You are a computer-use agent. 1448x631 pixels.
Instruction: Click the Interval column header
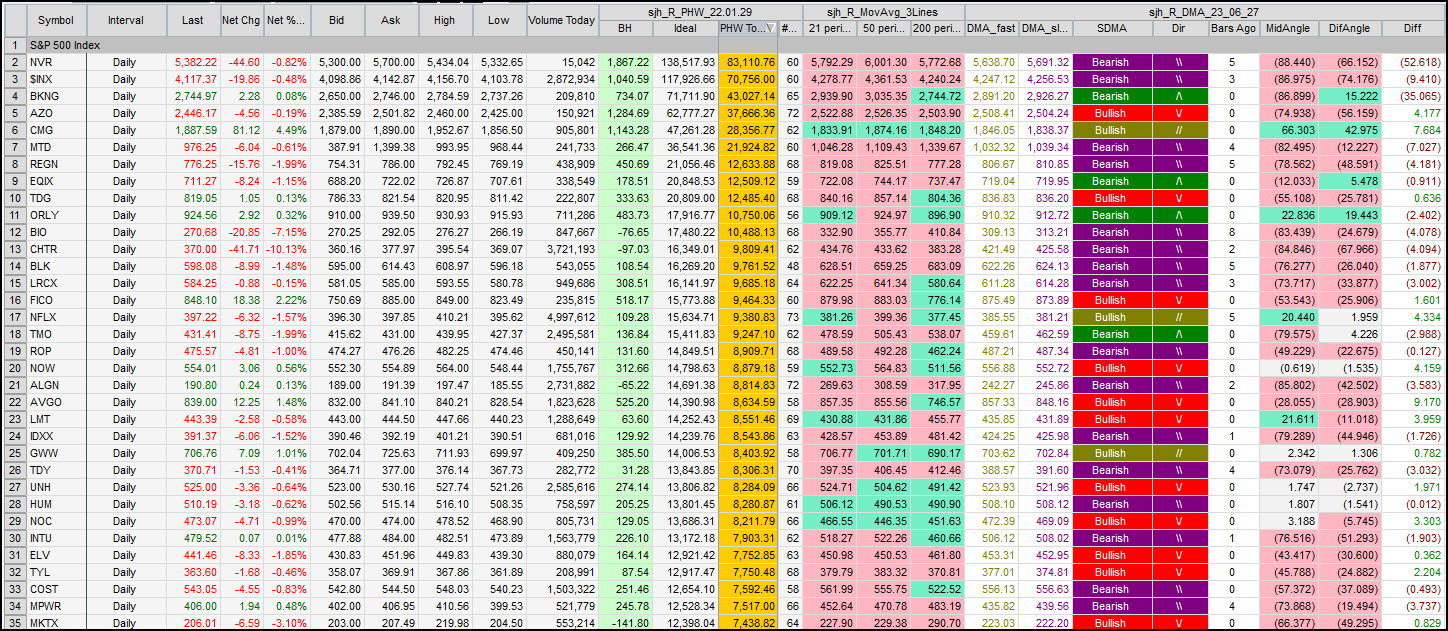click(125, 20)
